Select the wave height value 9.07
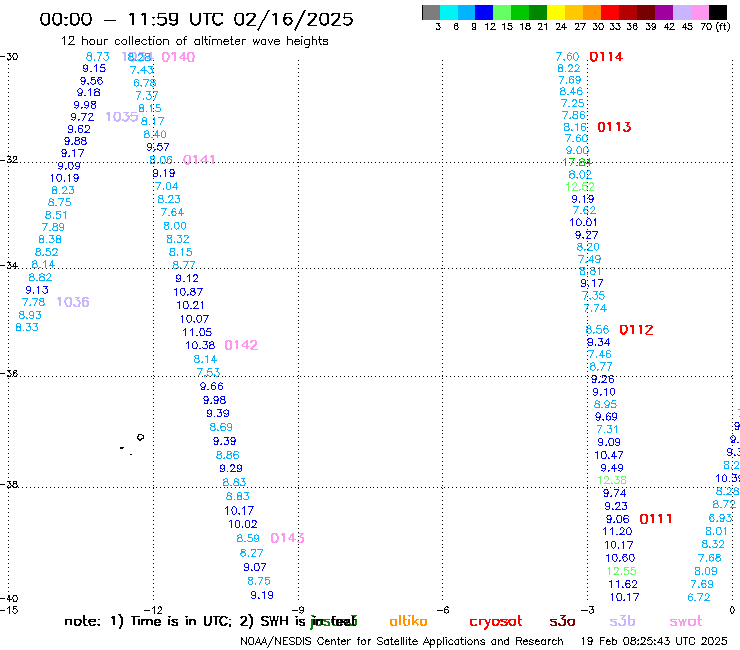This screenshot has height=650, width=740. [255, 567]
